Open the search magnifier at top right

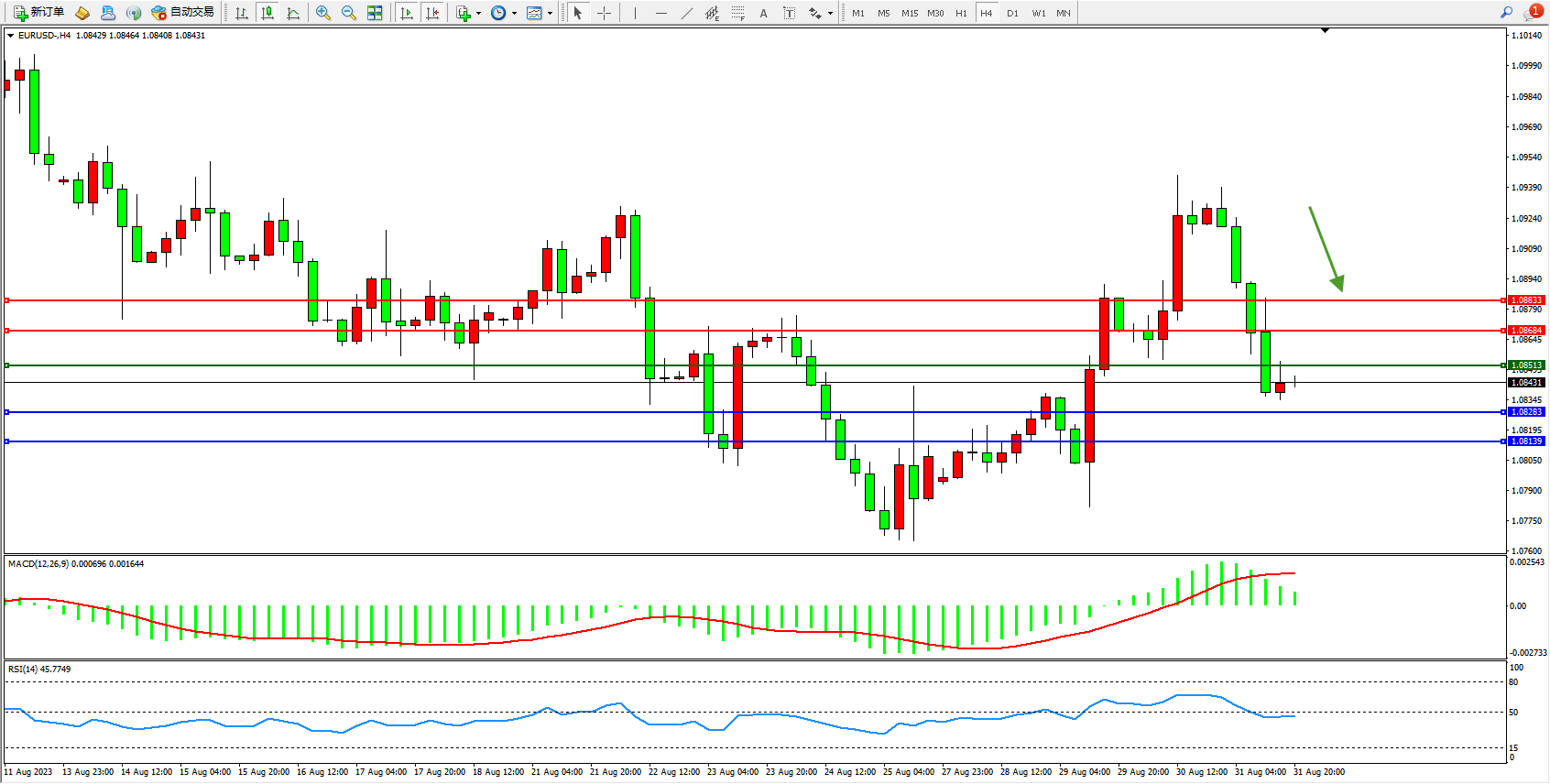coord(1506,13)
